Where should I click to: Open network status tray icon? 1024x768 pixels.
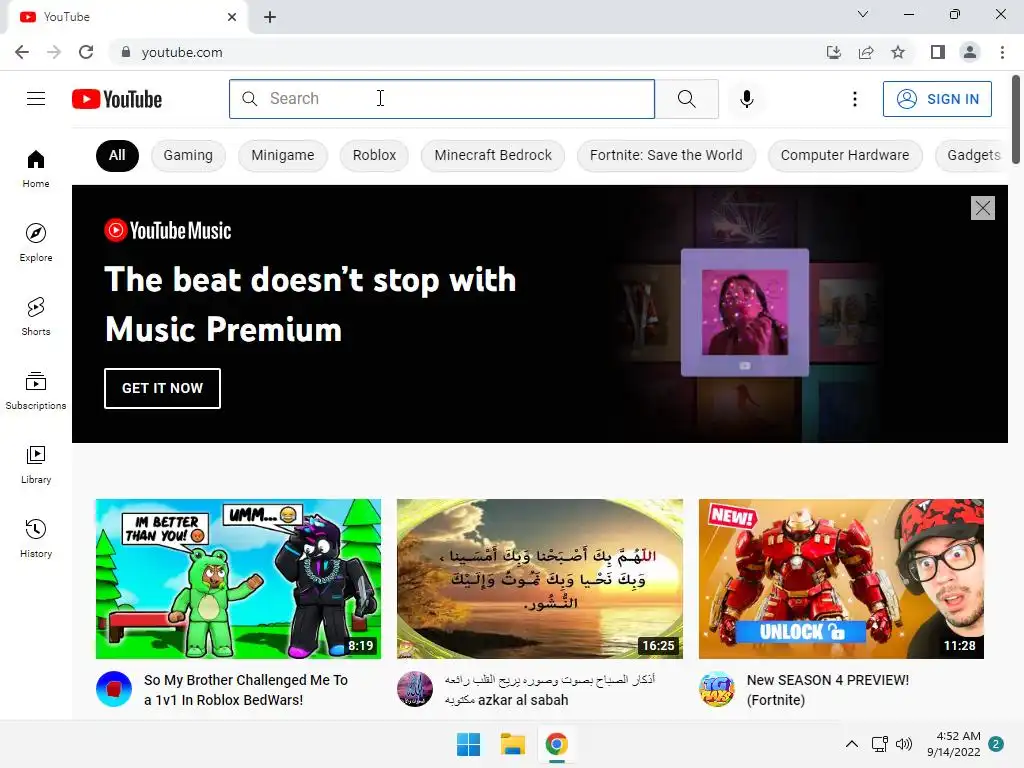coord(879,744)
